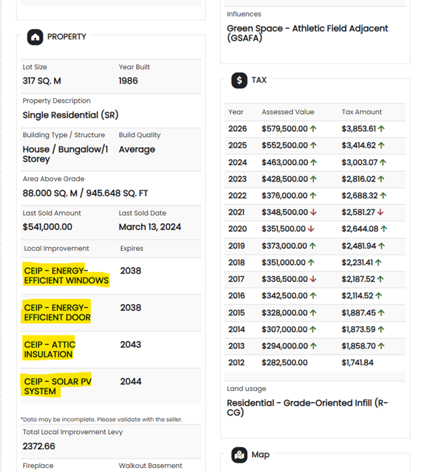The height and width of the screenshot is (472, 421).
Task: Click the Year column header in tax table
Action: tap(236, 112)
